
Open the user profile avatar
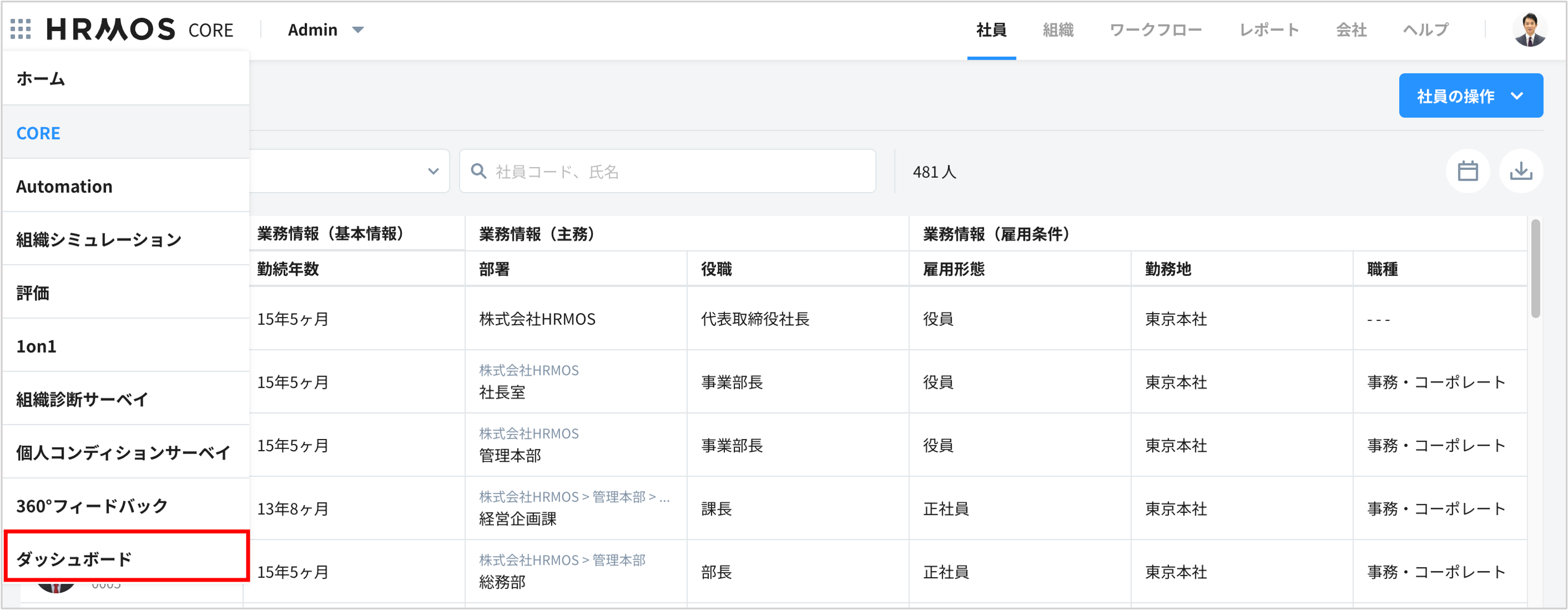coord(1530,29)
